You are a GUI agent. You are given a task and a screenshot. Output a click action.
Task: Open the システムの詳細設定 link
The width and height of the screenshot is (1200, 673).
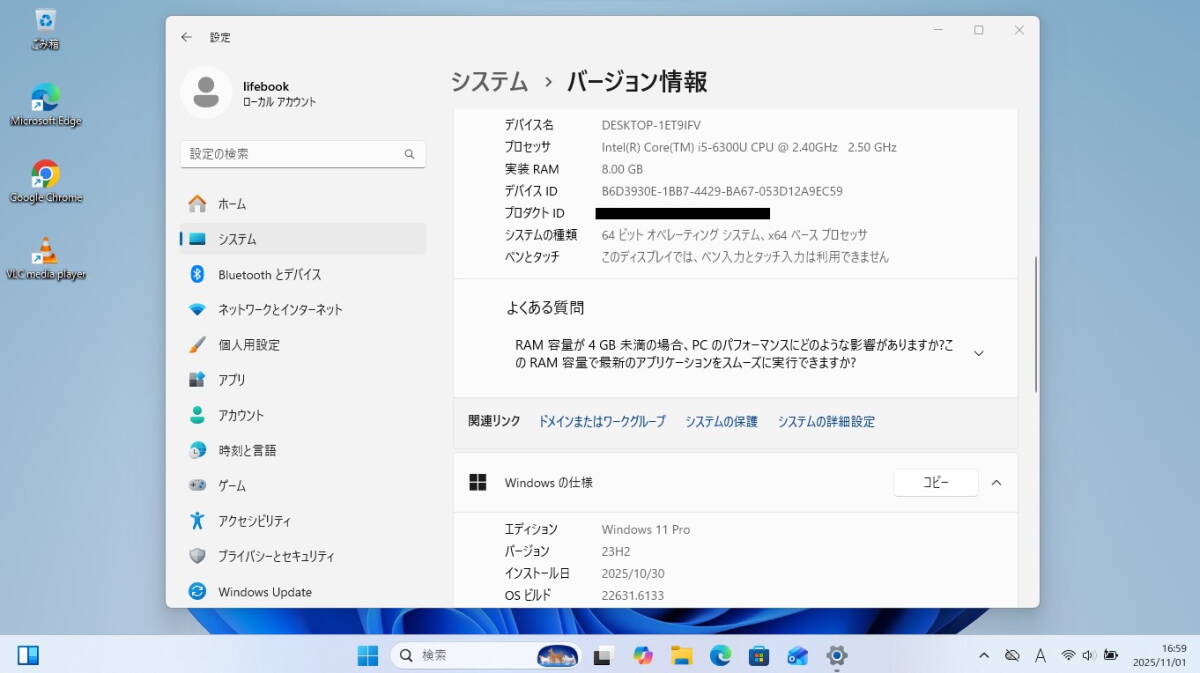pos(826,422)
